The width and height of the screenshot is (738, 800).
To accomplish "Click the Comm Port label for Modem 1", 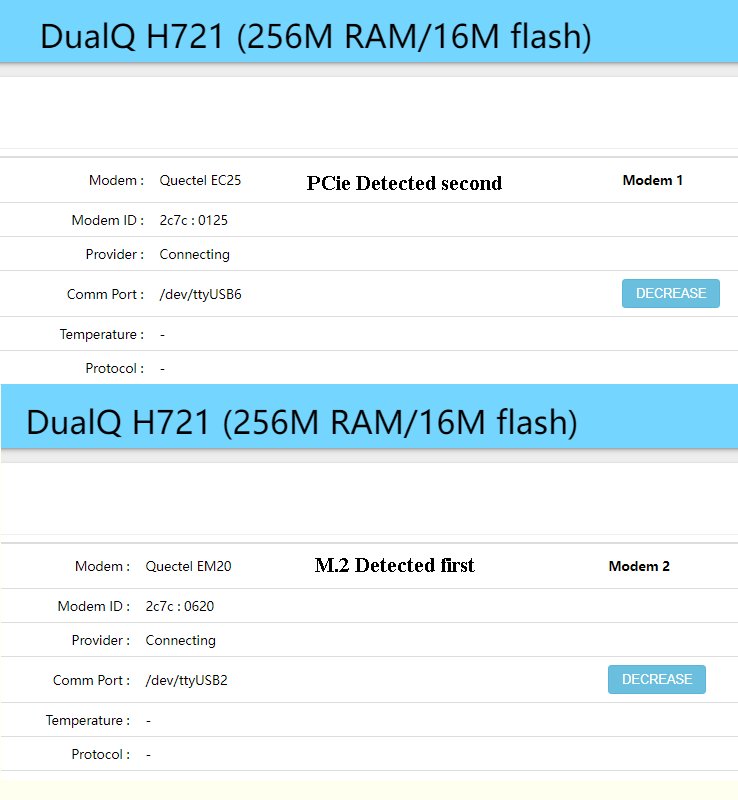I will (x=105, y=294).
